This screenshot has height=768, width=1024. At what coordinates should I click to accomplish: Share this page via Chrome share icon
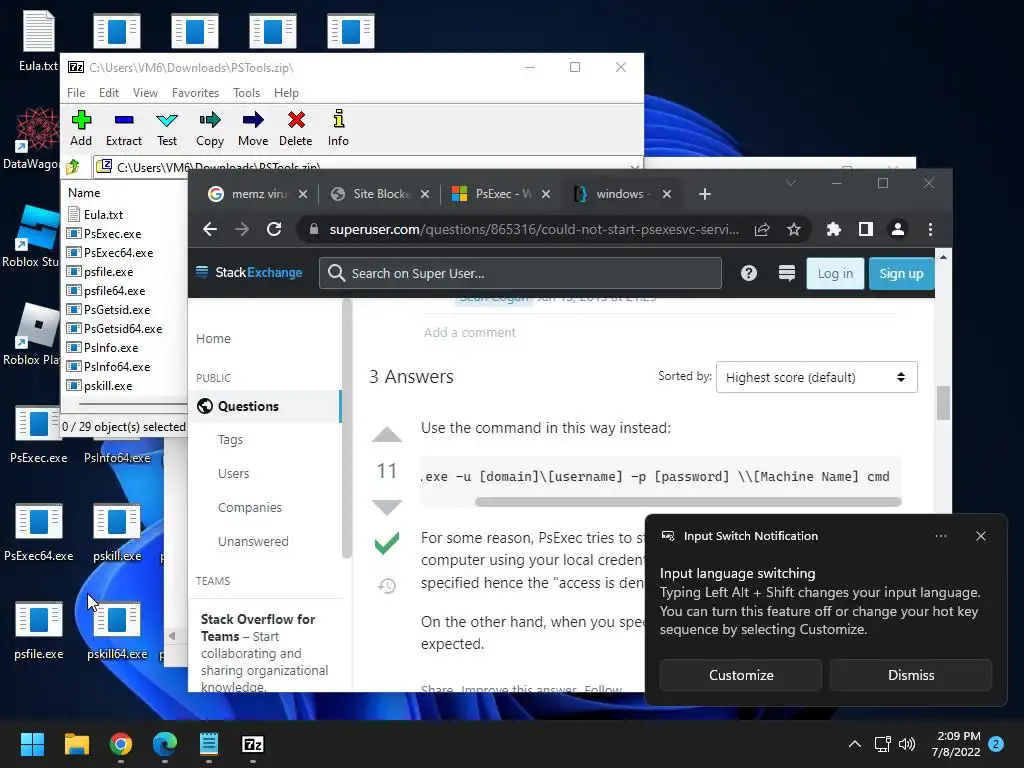[761, 229]
